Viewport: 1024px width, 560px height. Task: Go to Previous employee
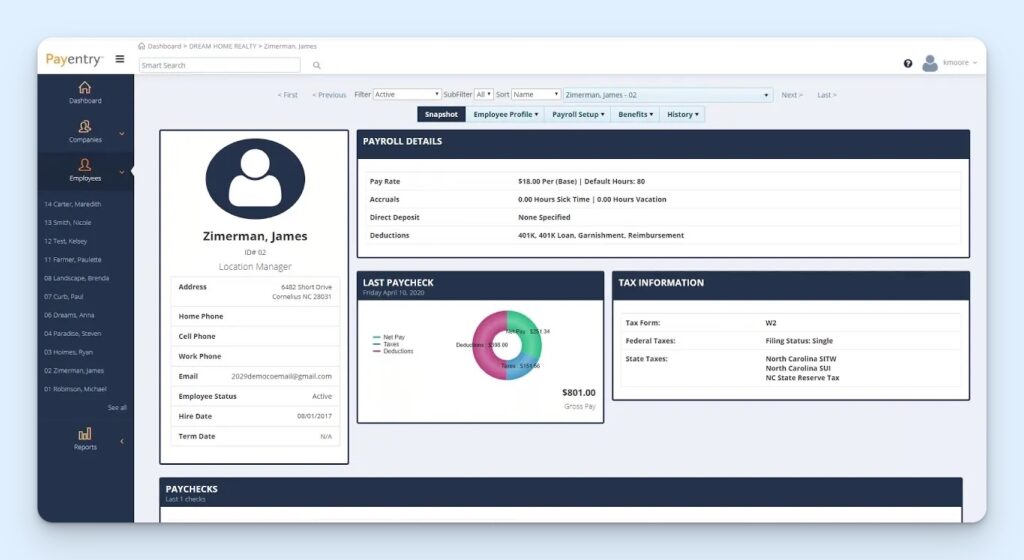pos(329,95)
